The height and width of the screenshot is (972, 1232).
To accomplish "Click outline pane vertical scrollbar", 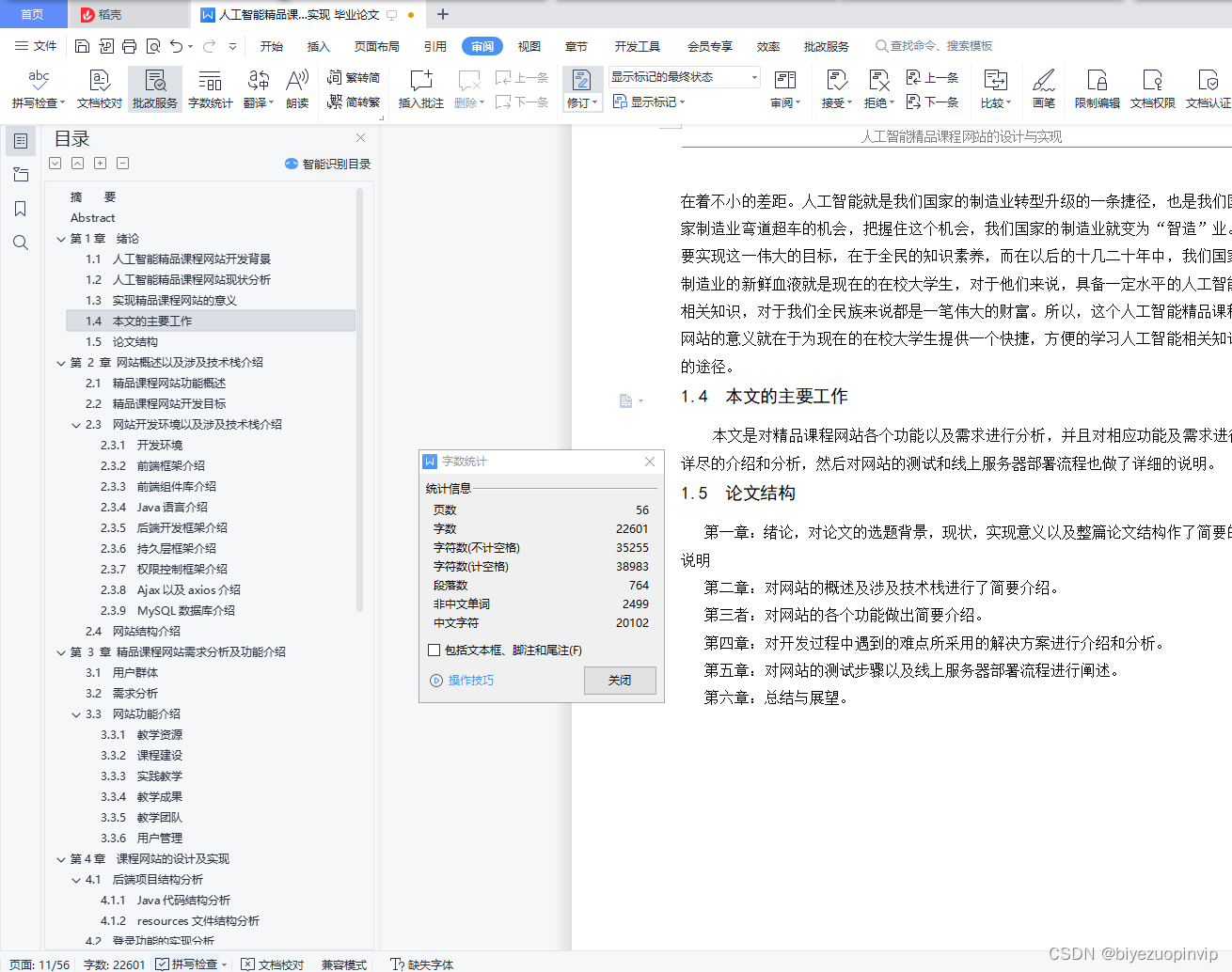I will coord(359,400).
